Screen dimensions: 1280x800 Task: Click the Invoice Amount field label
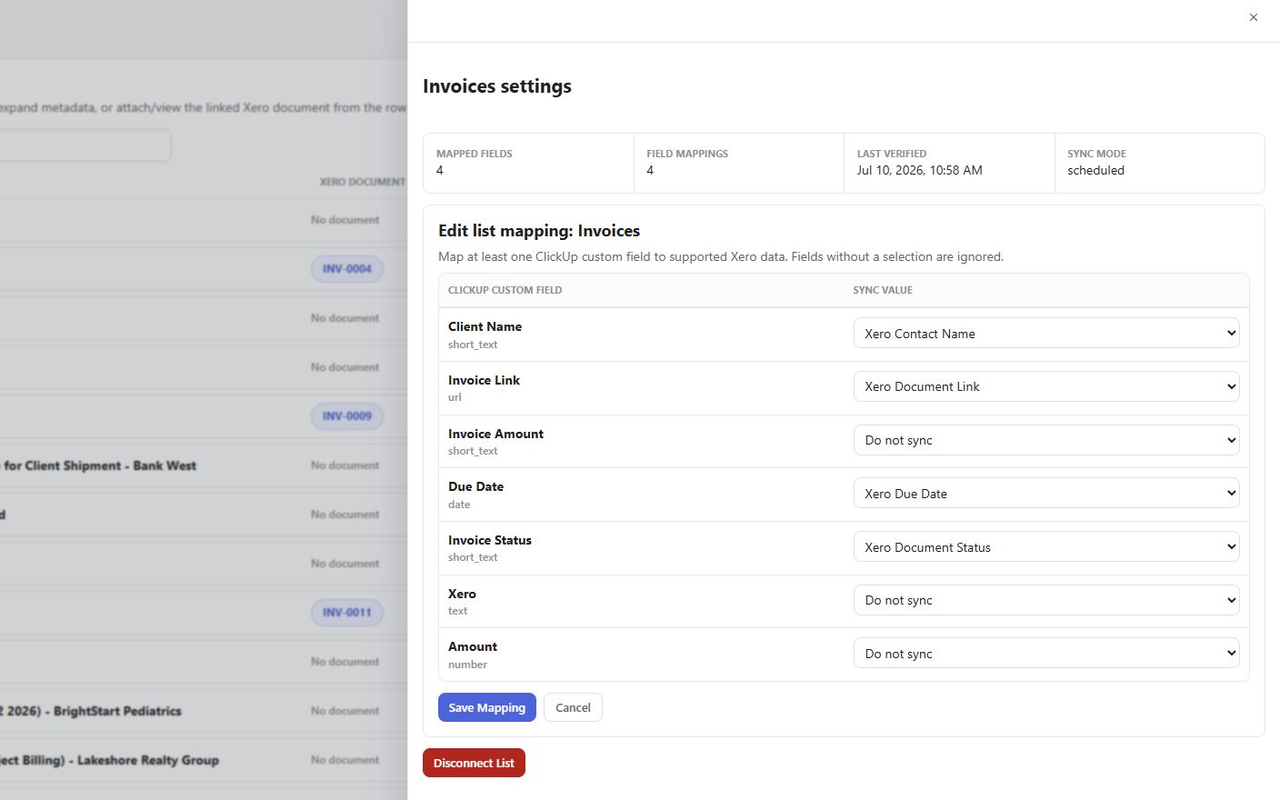pos(496,433)
